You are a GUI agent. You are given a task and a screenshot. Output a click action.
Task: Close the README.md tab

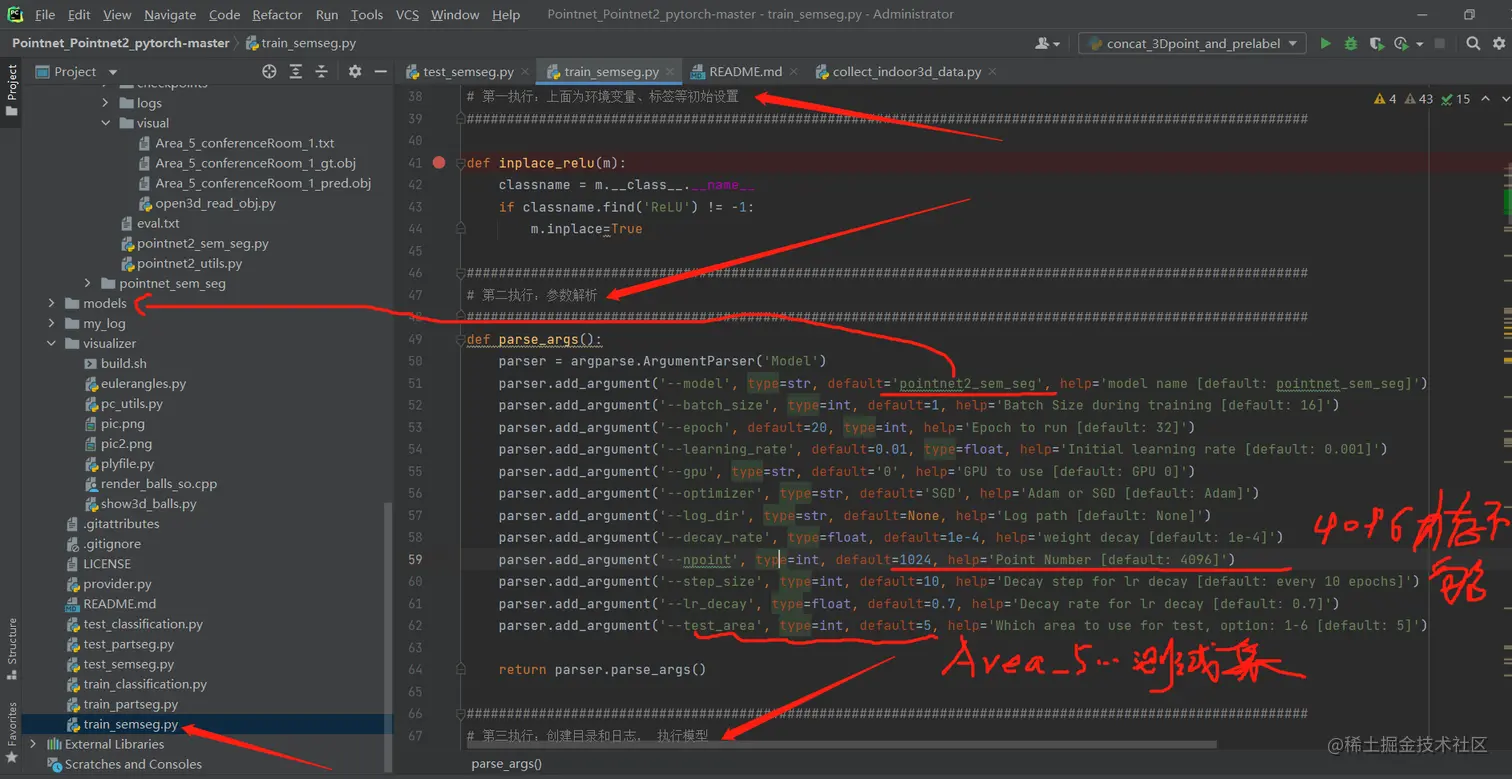click(x=794, y=72)
